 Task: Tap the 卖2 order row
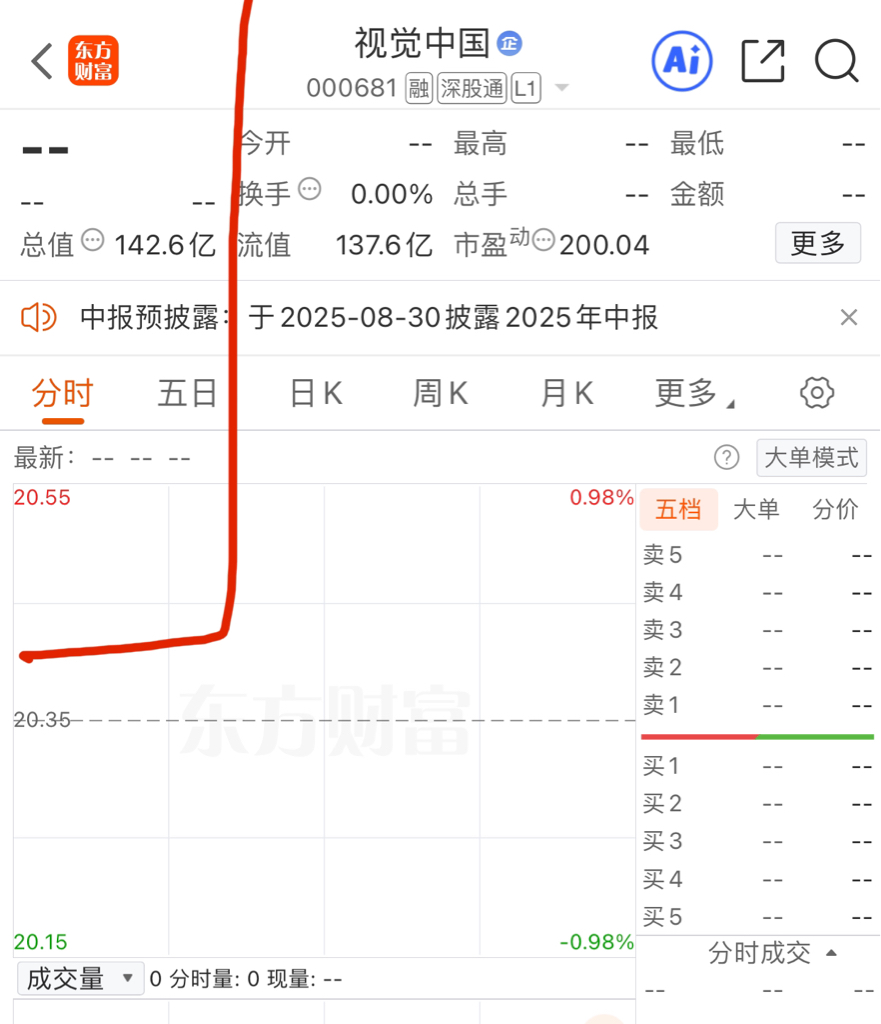click(758, 667)
